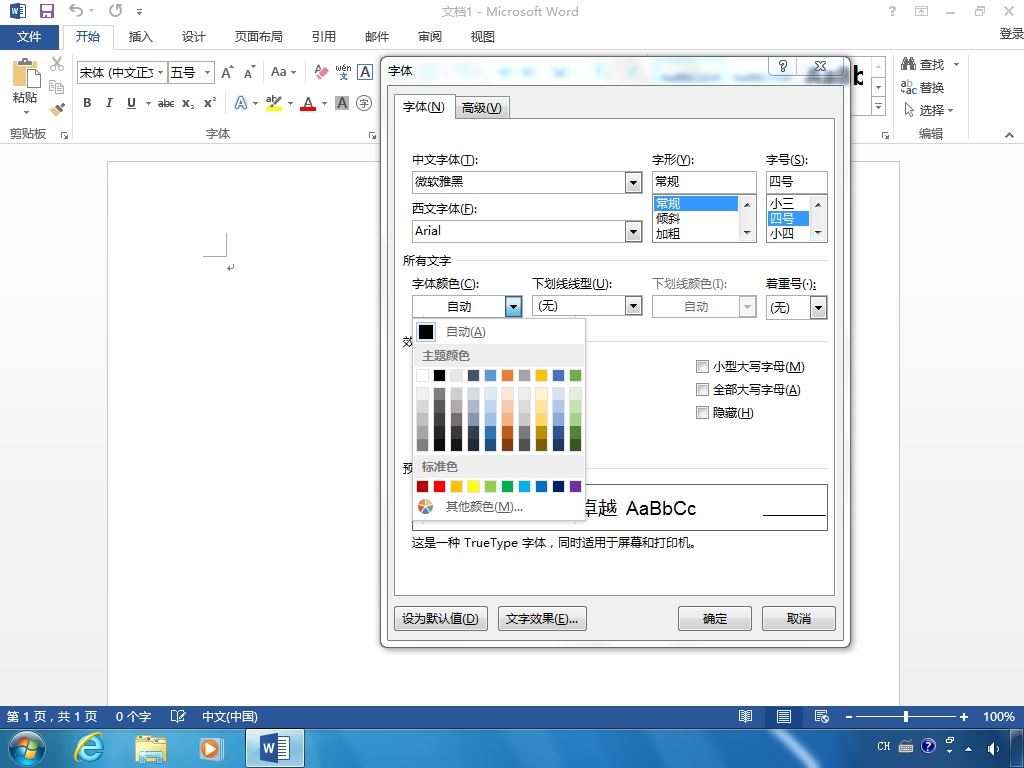Click the Cut scissors icon

point(57,64)
